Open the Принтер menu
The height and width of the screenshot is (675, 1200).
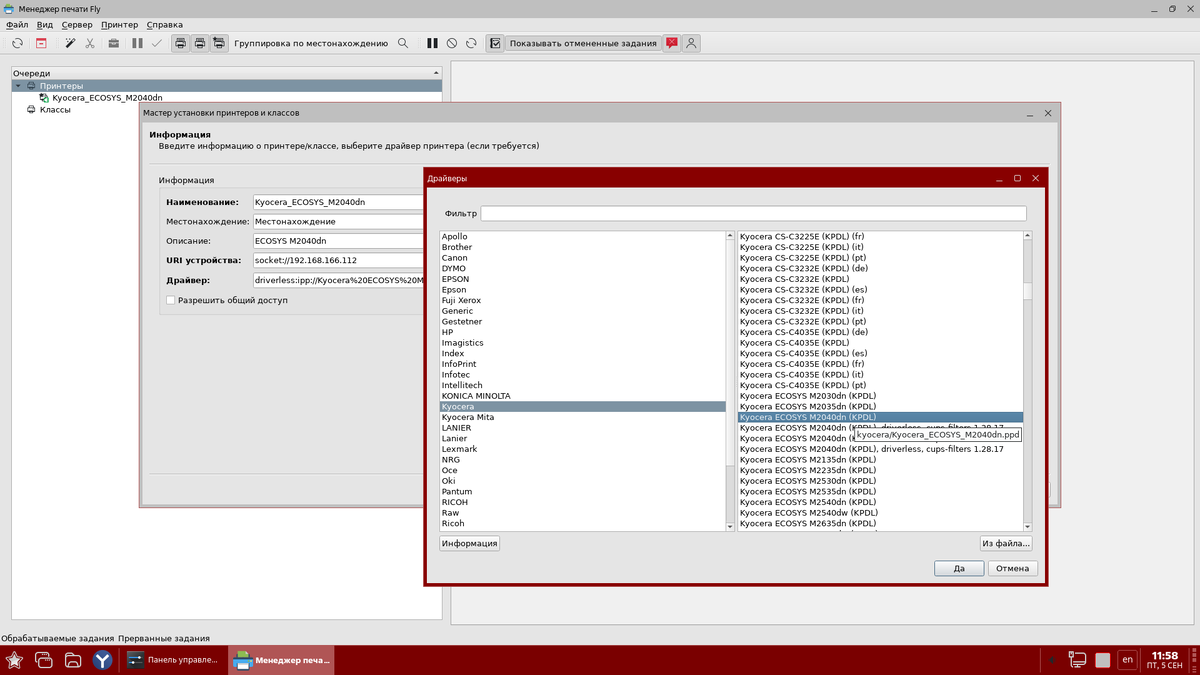tap(119, 24)
